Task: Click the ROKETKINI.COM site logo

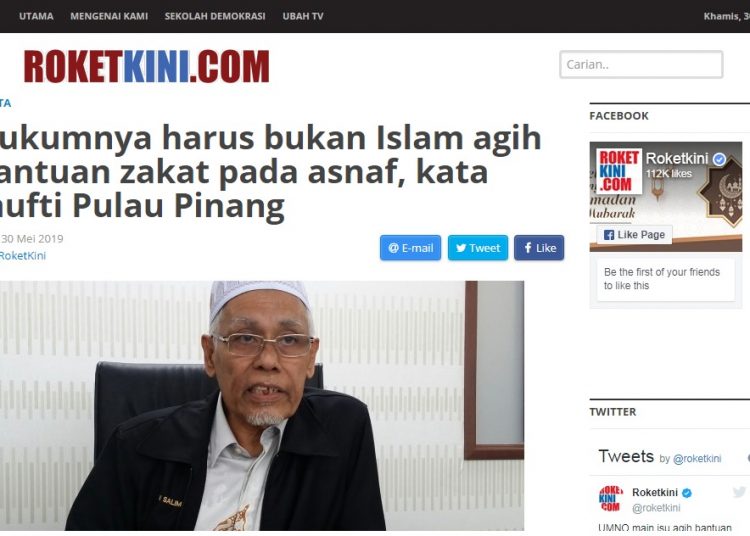Action: point(146,67)
